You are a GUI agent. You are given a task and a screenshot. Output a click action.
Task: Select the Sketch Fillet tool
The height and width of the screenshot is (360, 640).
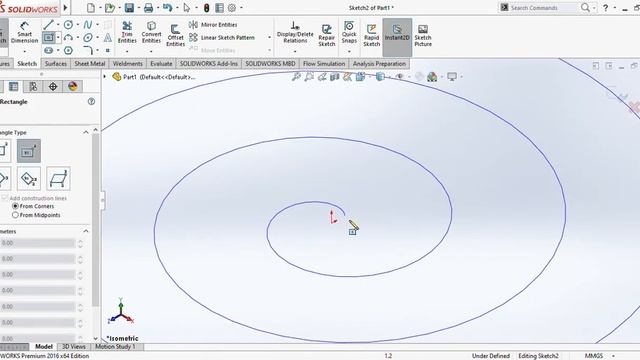pos(88,51)
